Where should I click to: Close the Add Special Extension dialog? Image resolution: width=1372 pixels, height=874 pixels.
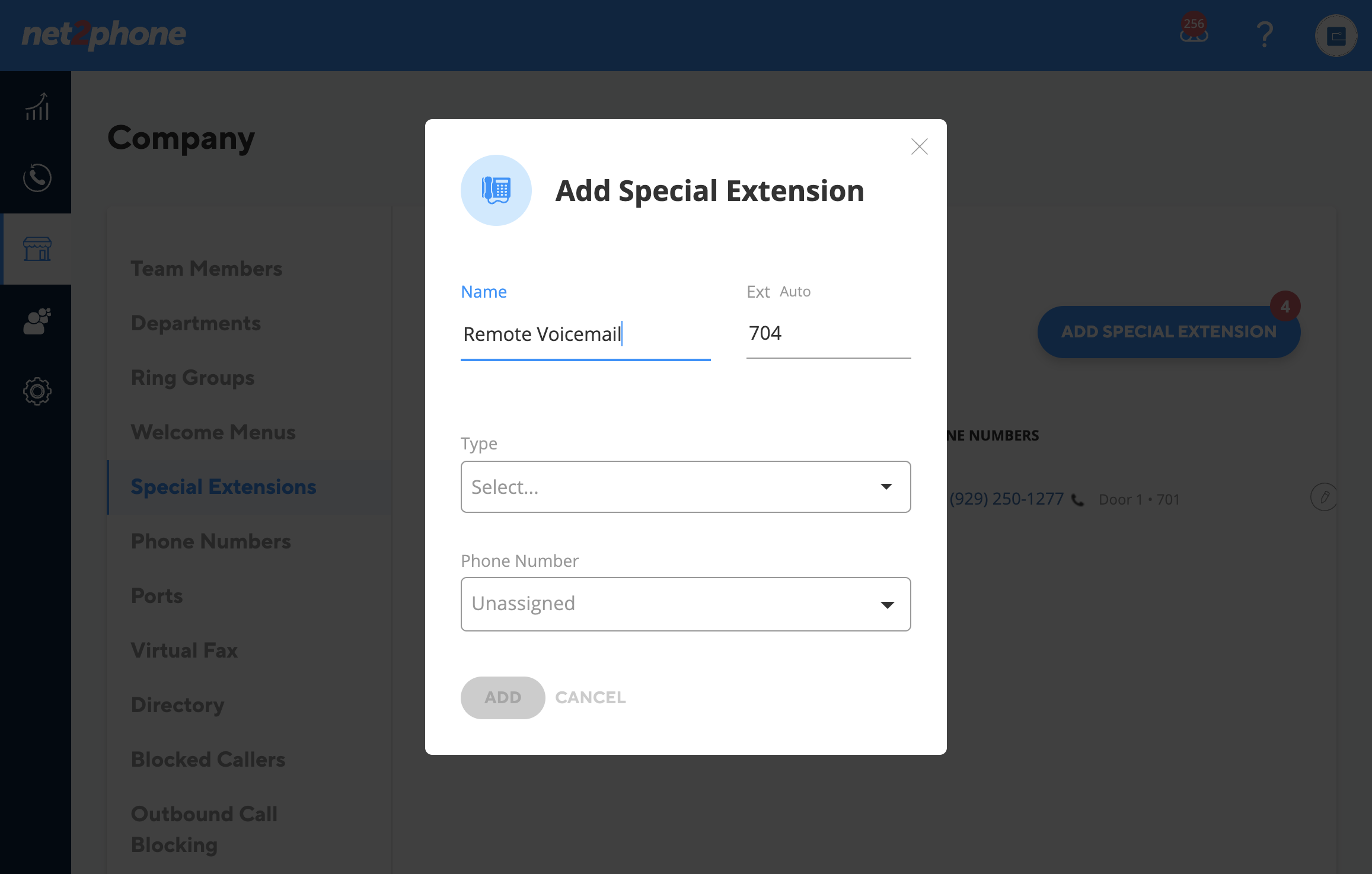coord(919,146)
